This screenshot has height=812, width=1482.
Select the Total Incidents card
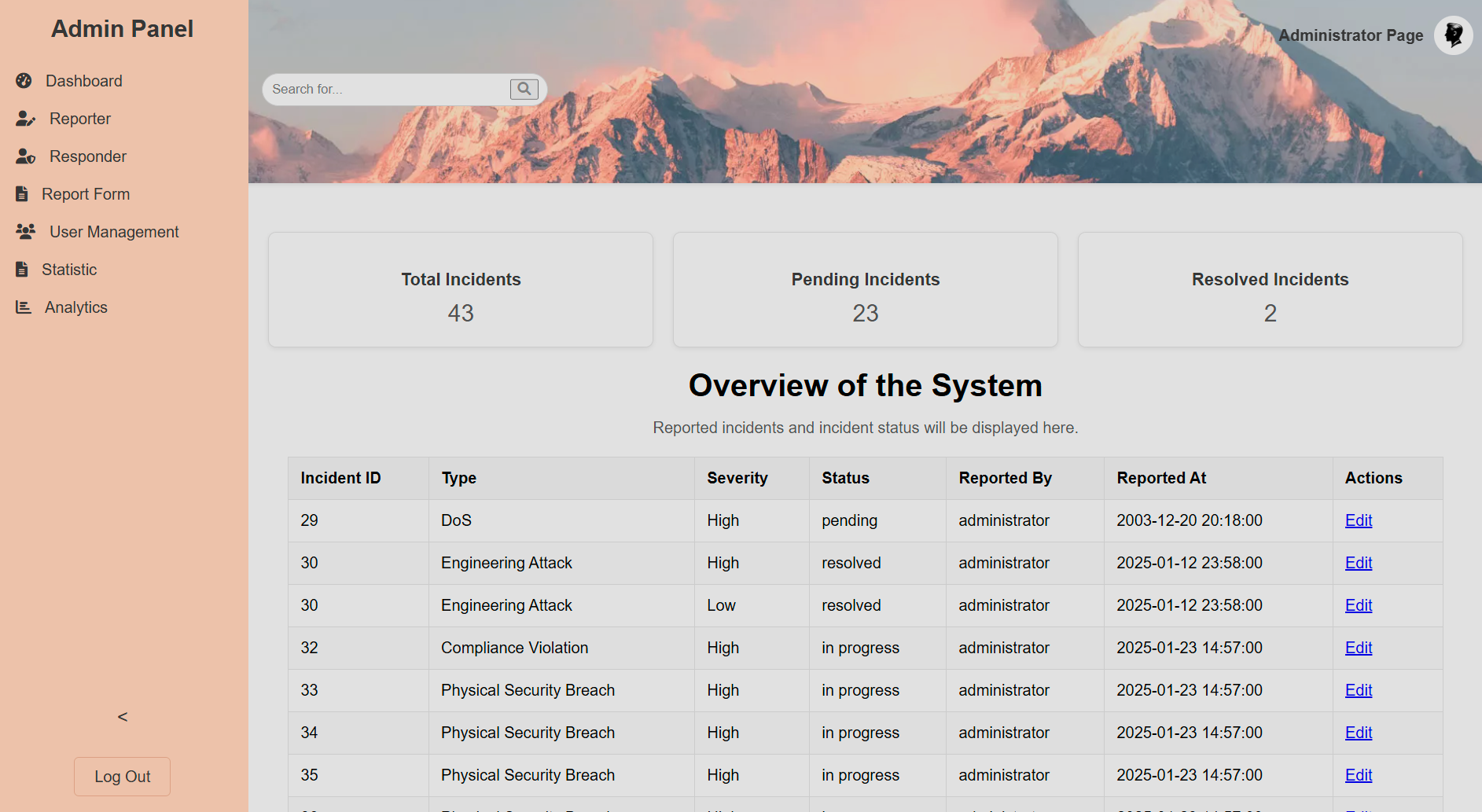[461, 289]
